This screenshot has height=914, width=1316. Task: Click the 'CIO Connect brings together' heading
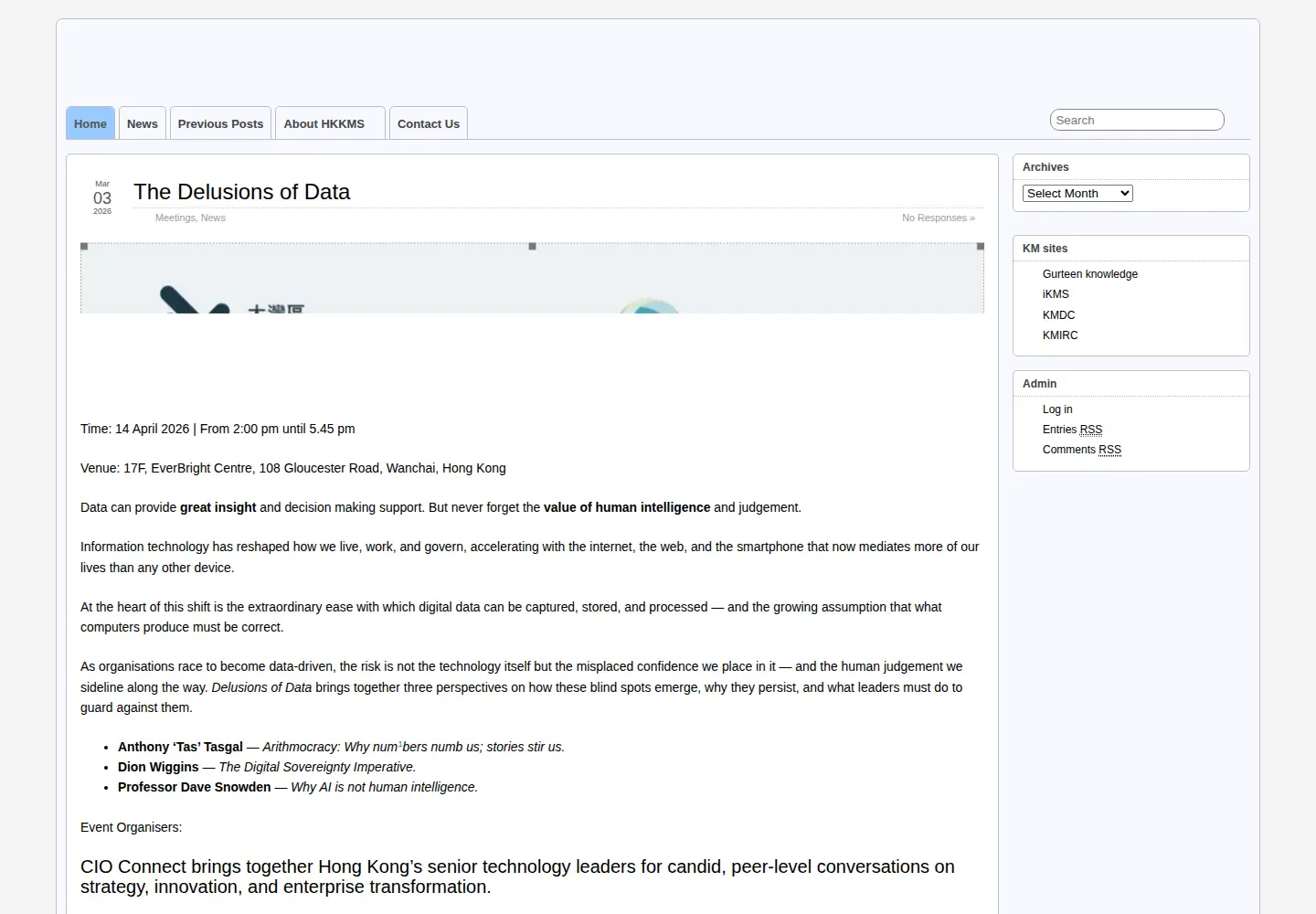[517, 877]
